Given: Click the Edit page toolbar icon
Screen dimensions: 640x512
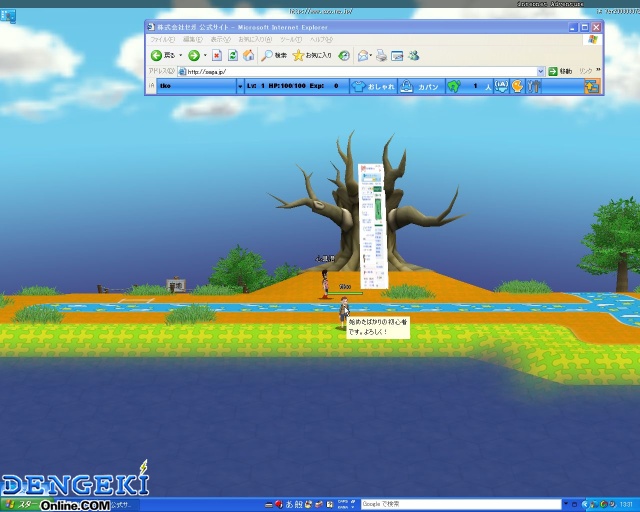Looking at the screenshot, I should pyautogui.click(x=397, y=56).
